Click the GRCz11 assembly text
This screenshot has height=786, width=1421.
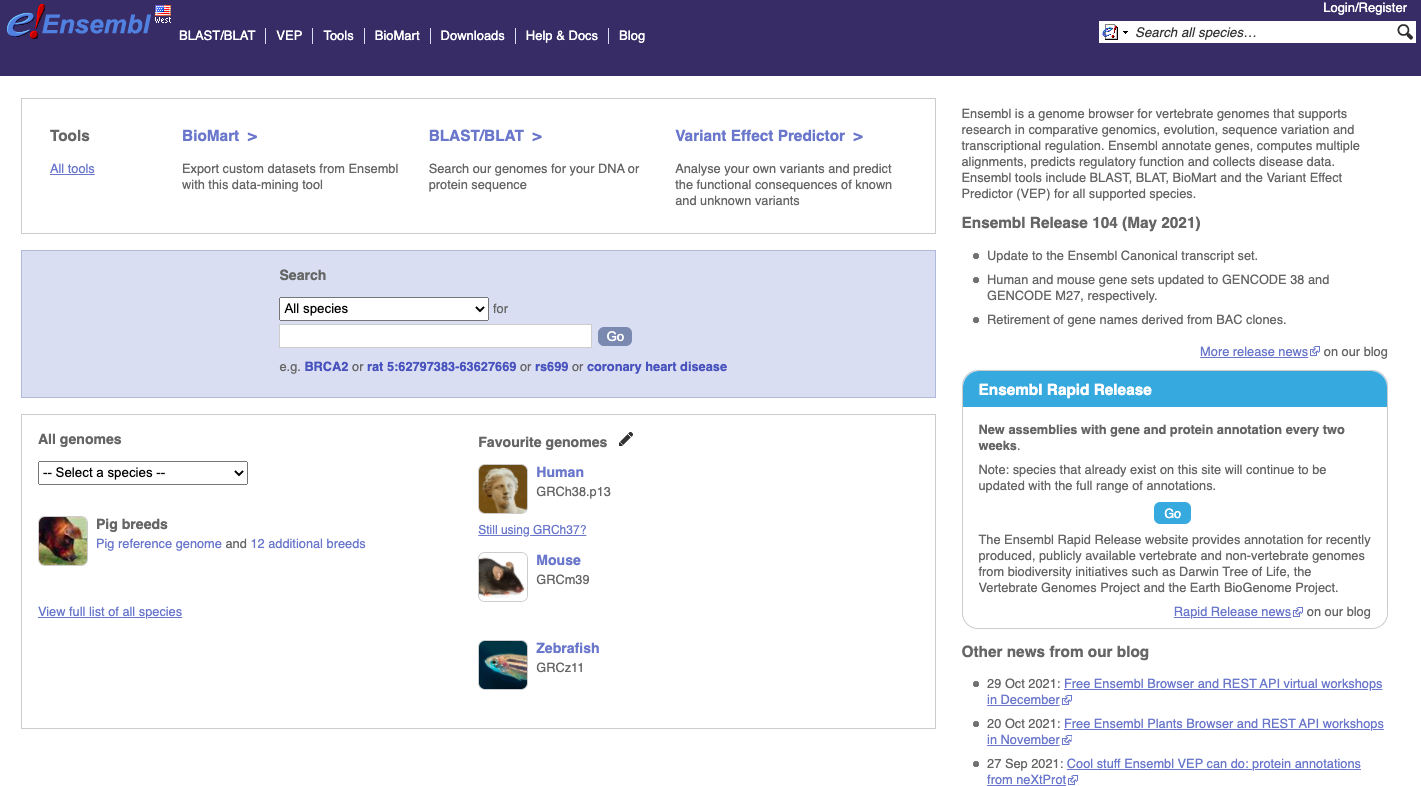(560, 668)
